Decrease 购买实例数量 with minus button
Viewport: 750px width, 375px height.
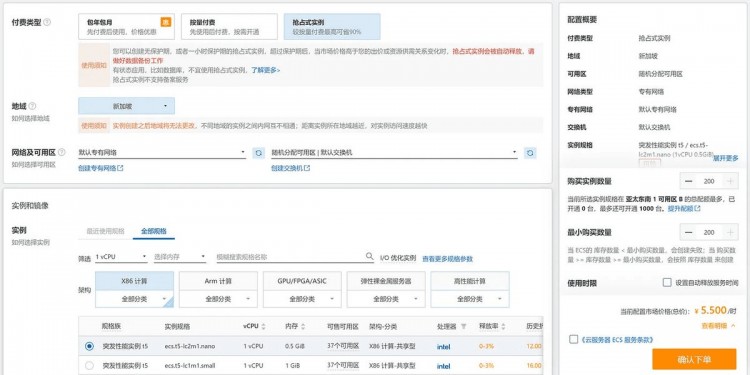[x=688, y=181]
